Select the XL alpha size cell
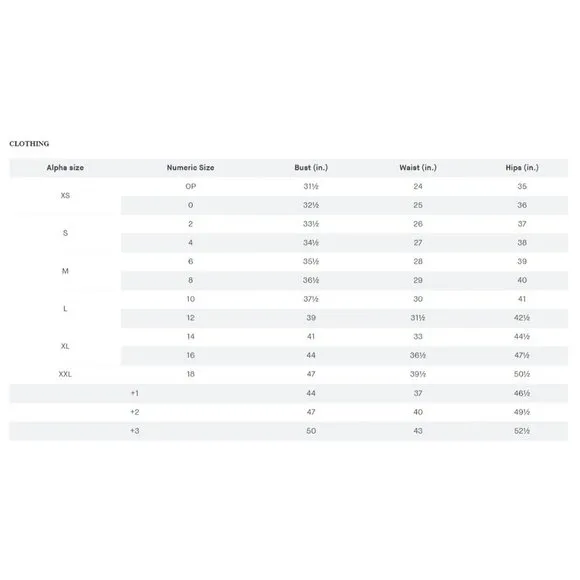This screenshot has height=580, width=580. pos(65,346)
